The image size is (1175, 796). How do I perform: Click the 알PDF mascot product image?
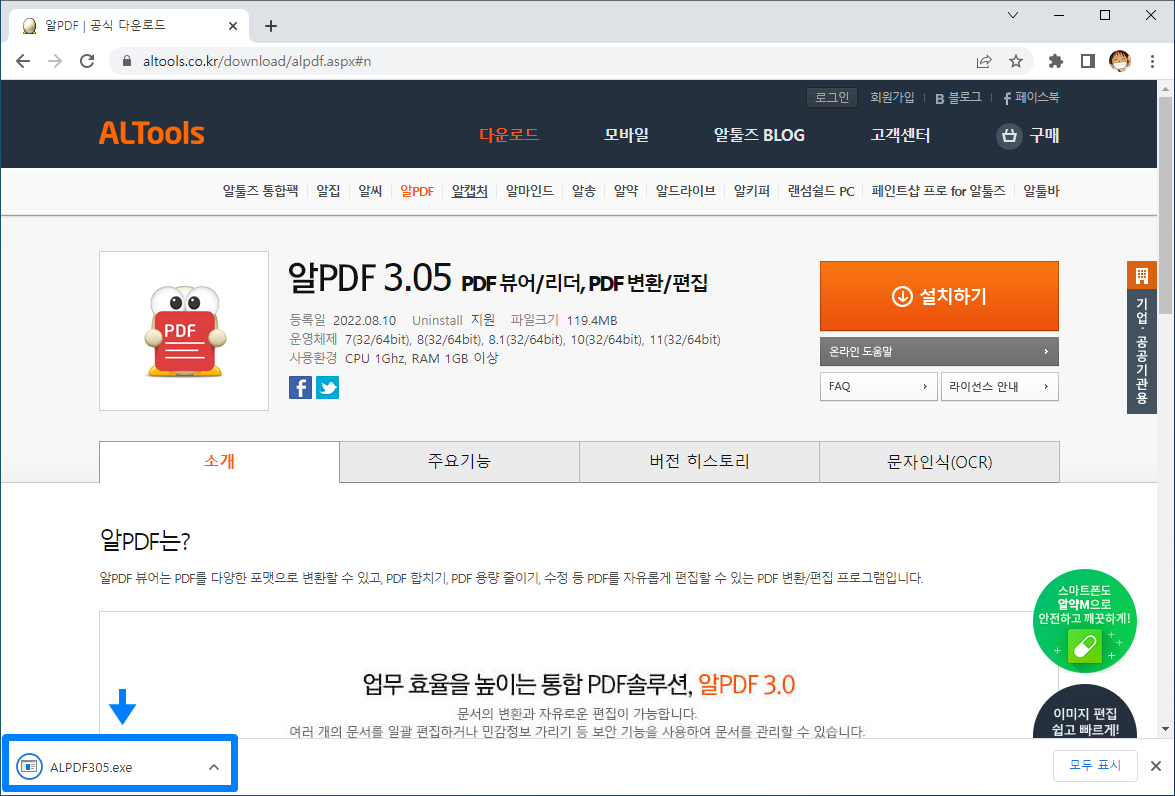point(184,331)
